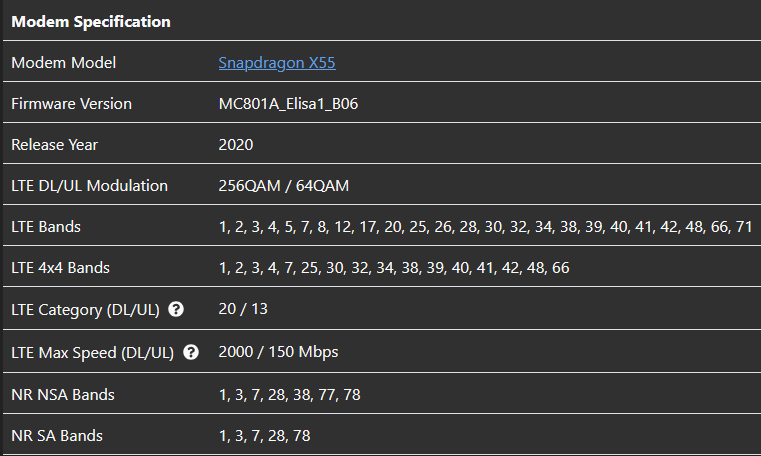Screen dimensions: 761x456
Task: Select the MC801A_Elisa1_B06 firmware value
Action: click(288, 104)
